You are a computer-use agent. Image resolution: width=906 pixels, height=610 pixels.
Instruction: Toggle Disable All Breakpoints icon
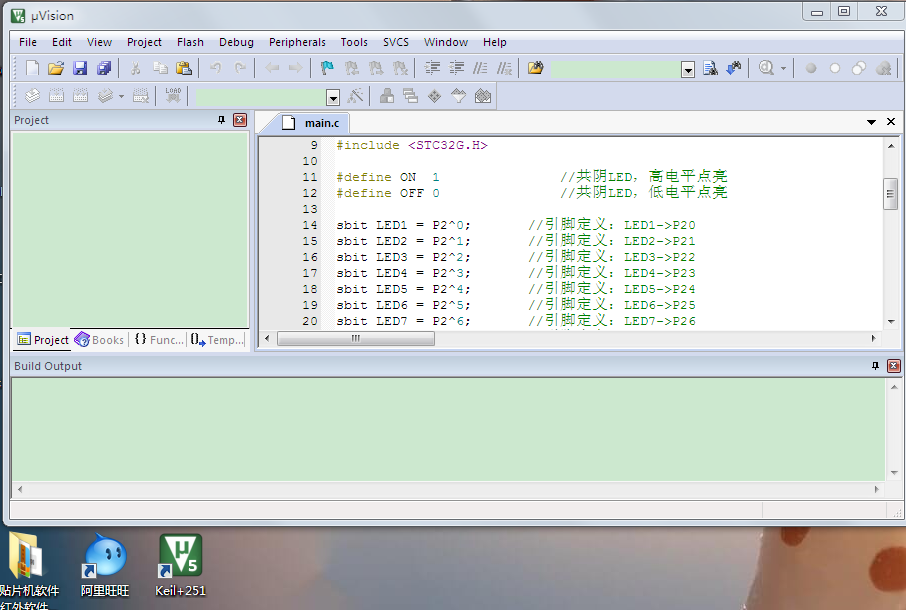click(859, 68)
